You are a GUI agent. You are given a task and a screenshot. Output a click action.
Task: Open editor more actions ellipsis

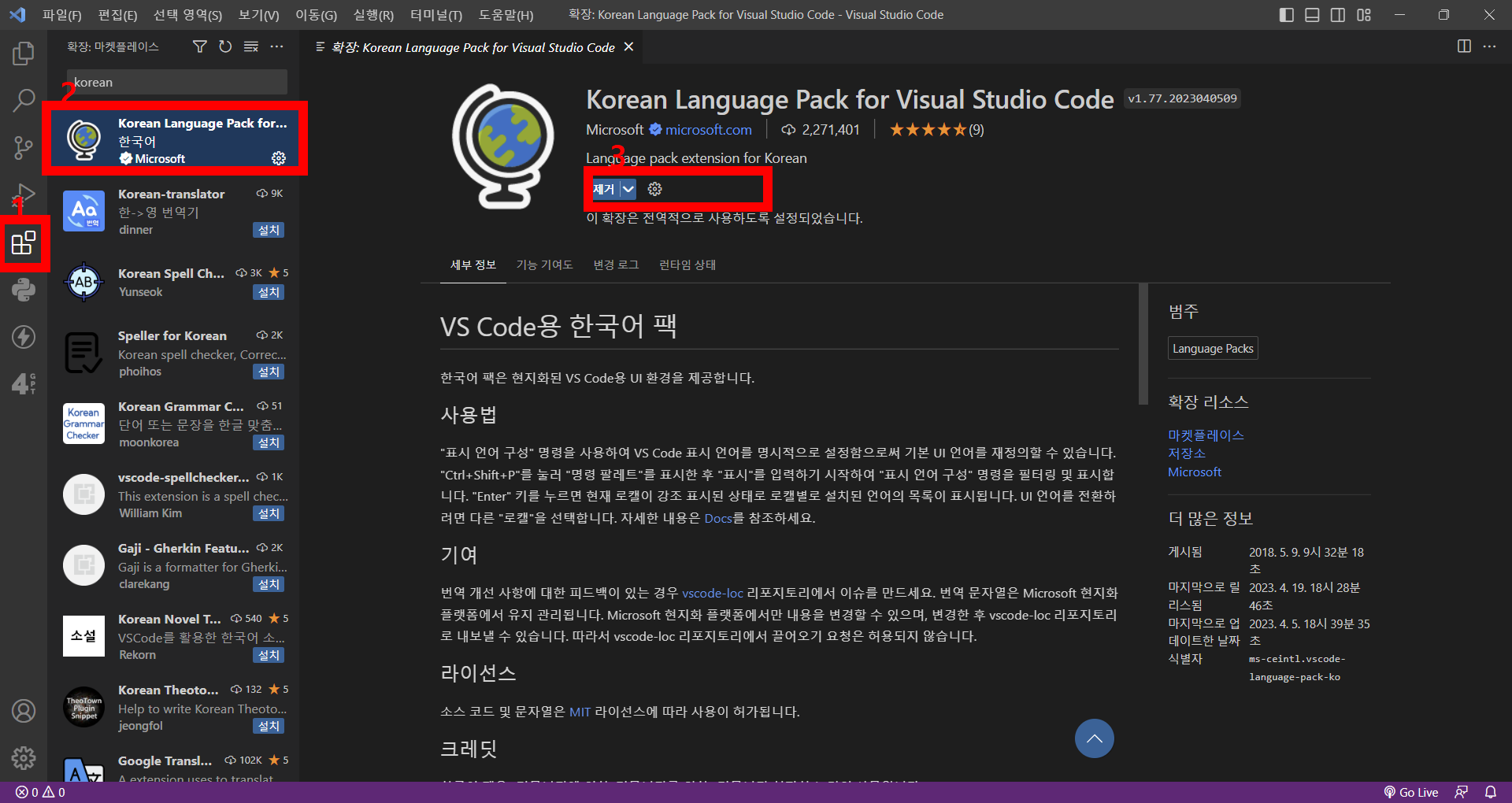1489,46
